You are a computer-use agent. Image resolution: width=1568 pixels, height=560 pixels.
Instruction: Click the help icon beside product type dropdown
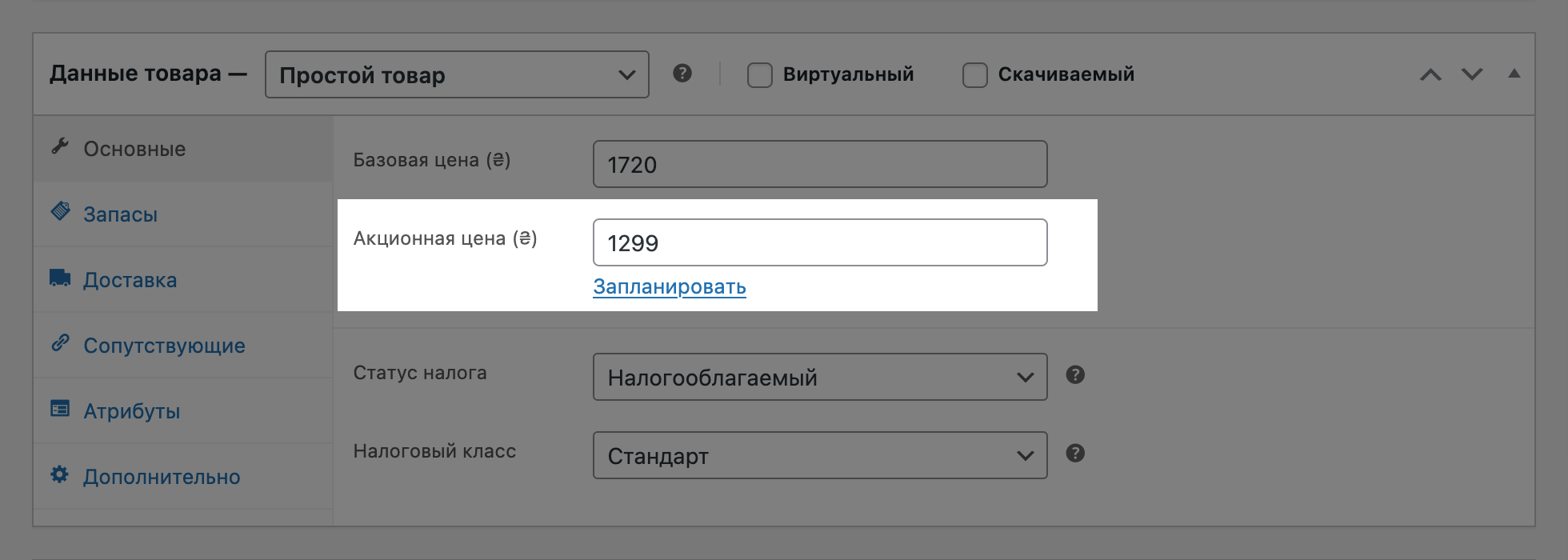click(x=682, y=74)
